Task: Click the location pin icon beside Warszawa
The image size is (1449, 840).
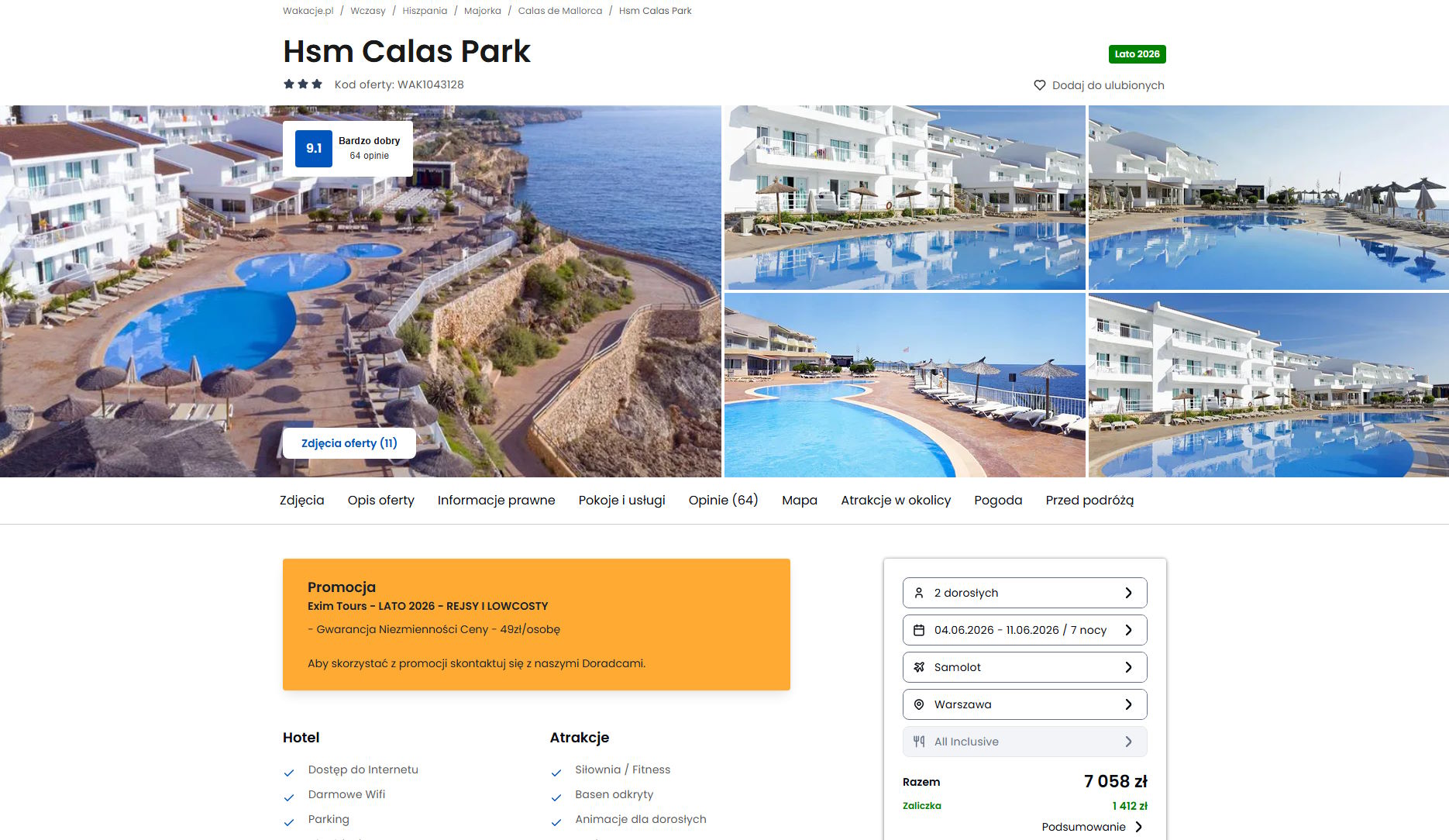Action: [x=919, y=704]
